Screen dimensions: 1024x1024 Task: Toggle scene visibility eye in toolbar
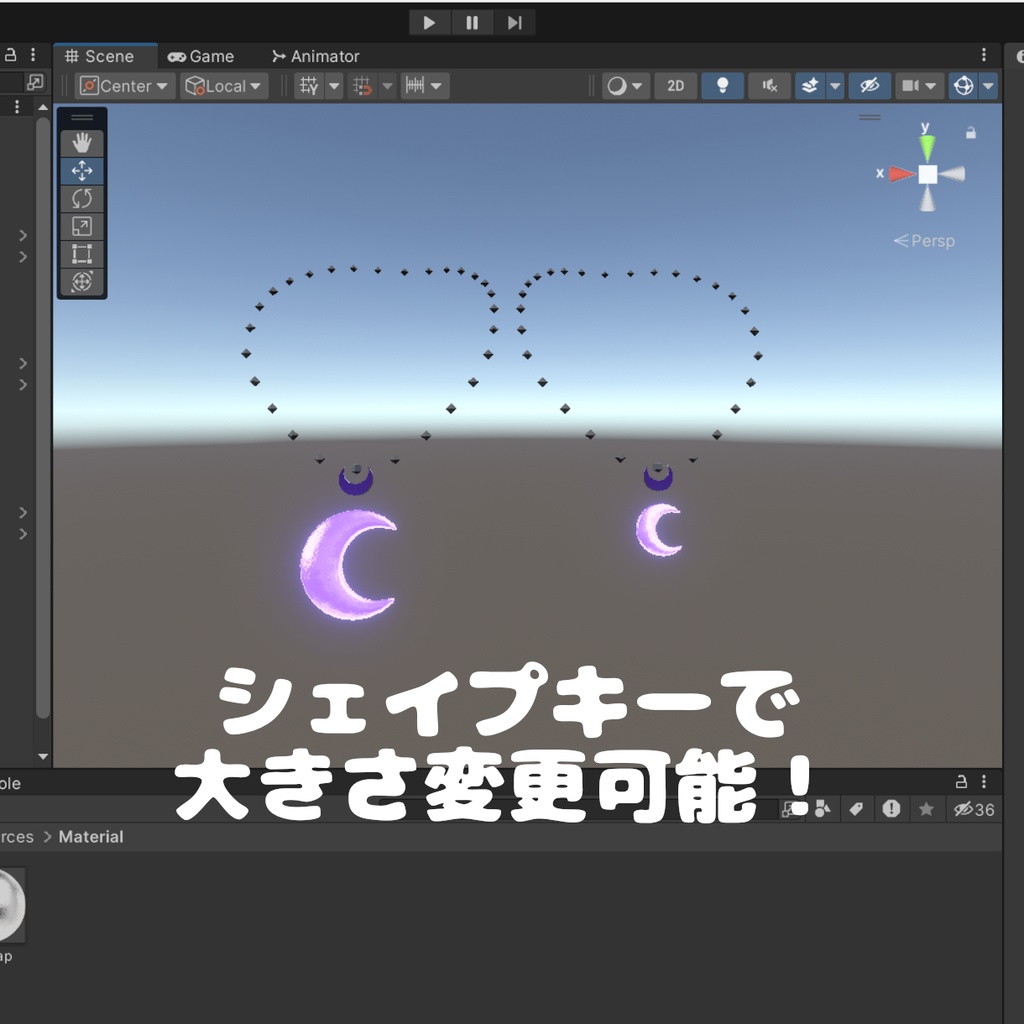click(869, 86)
